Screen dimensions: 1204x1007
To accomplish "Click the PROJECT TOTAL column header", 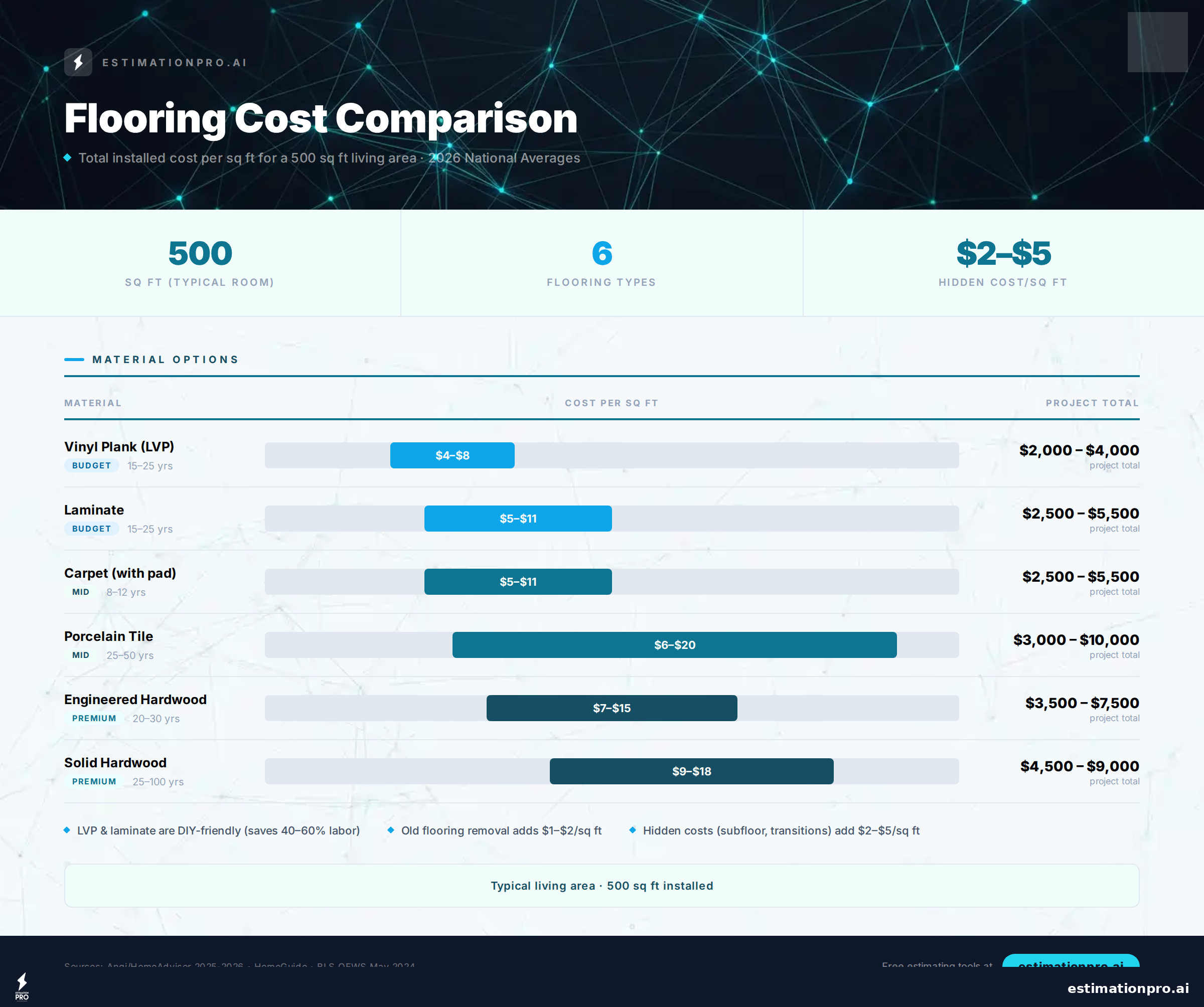I will coord(1092,403).
